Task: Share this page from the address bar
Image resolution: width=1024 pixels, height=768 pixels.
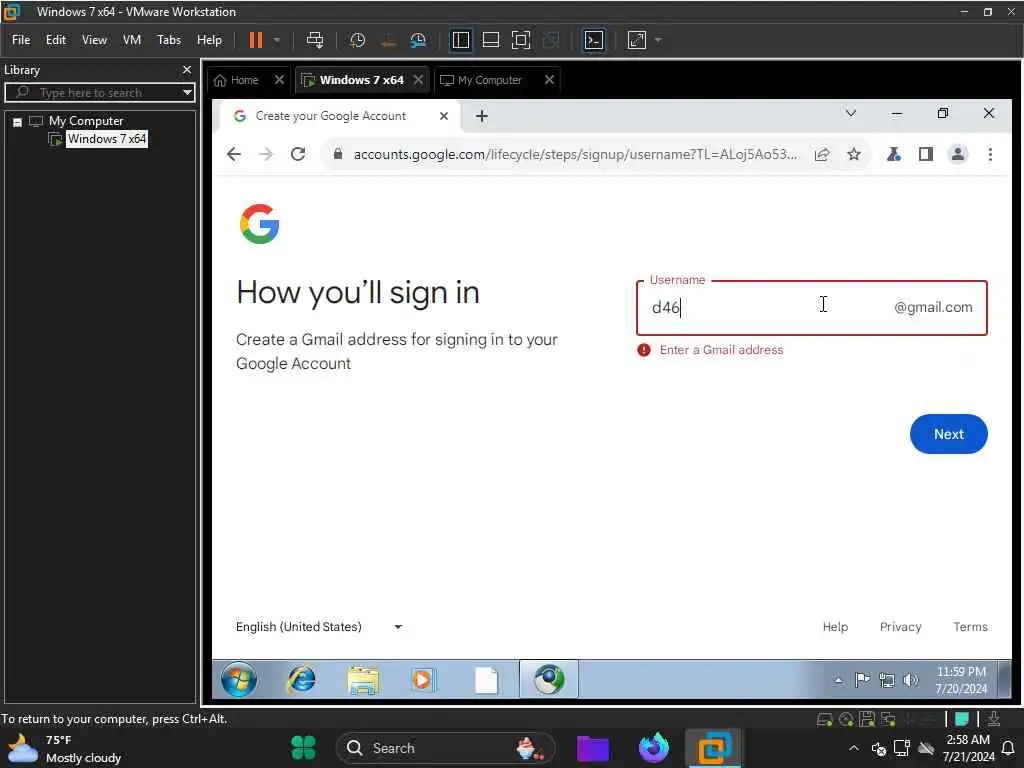Action: [822, 154]
